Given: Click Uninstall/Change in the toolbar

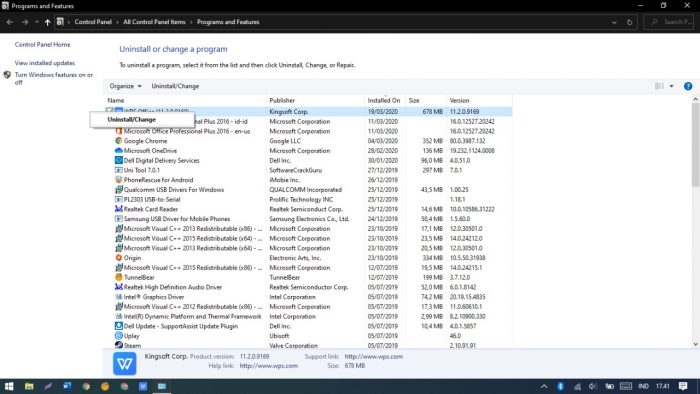Looking at the screenshot, I should (x=175, y=86).
